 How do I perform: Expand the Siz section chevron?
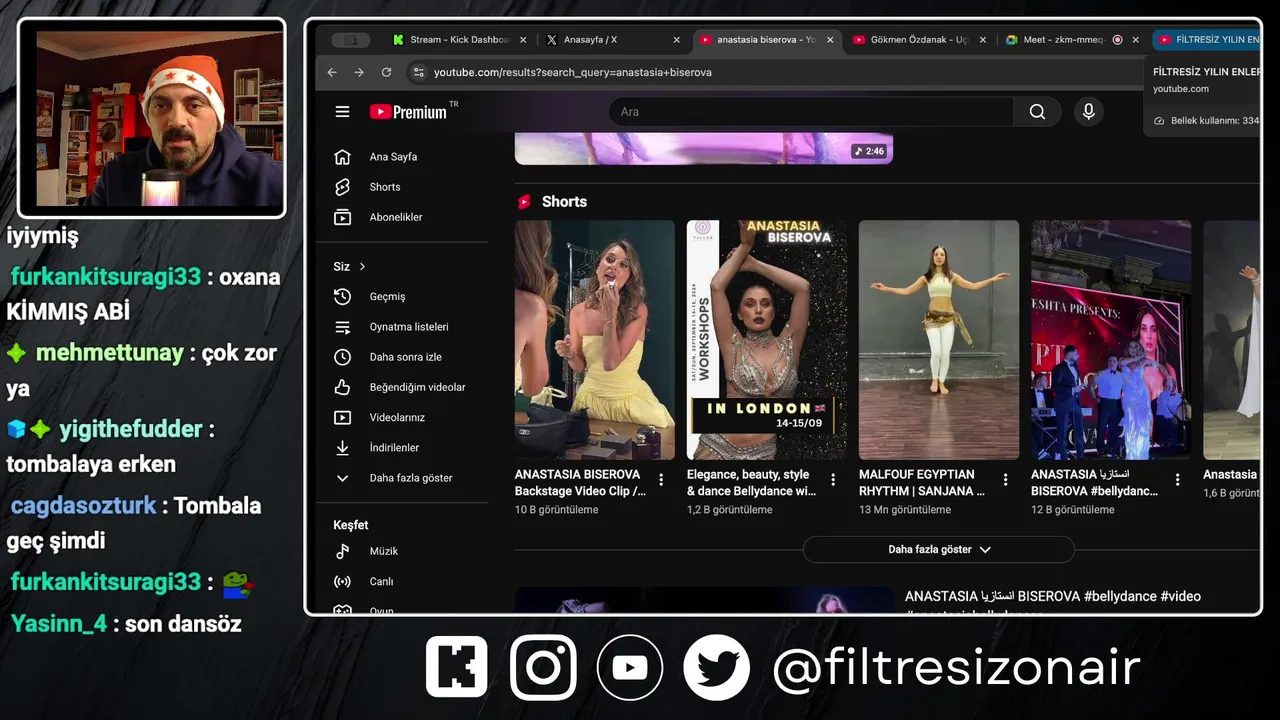(x=362, y=267)
